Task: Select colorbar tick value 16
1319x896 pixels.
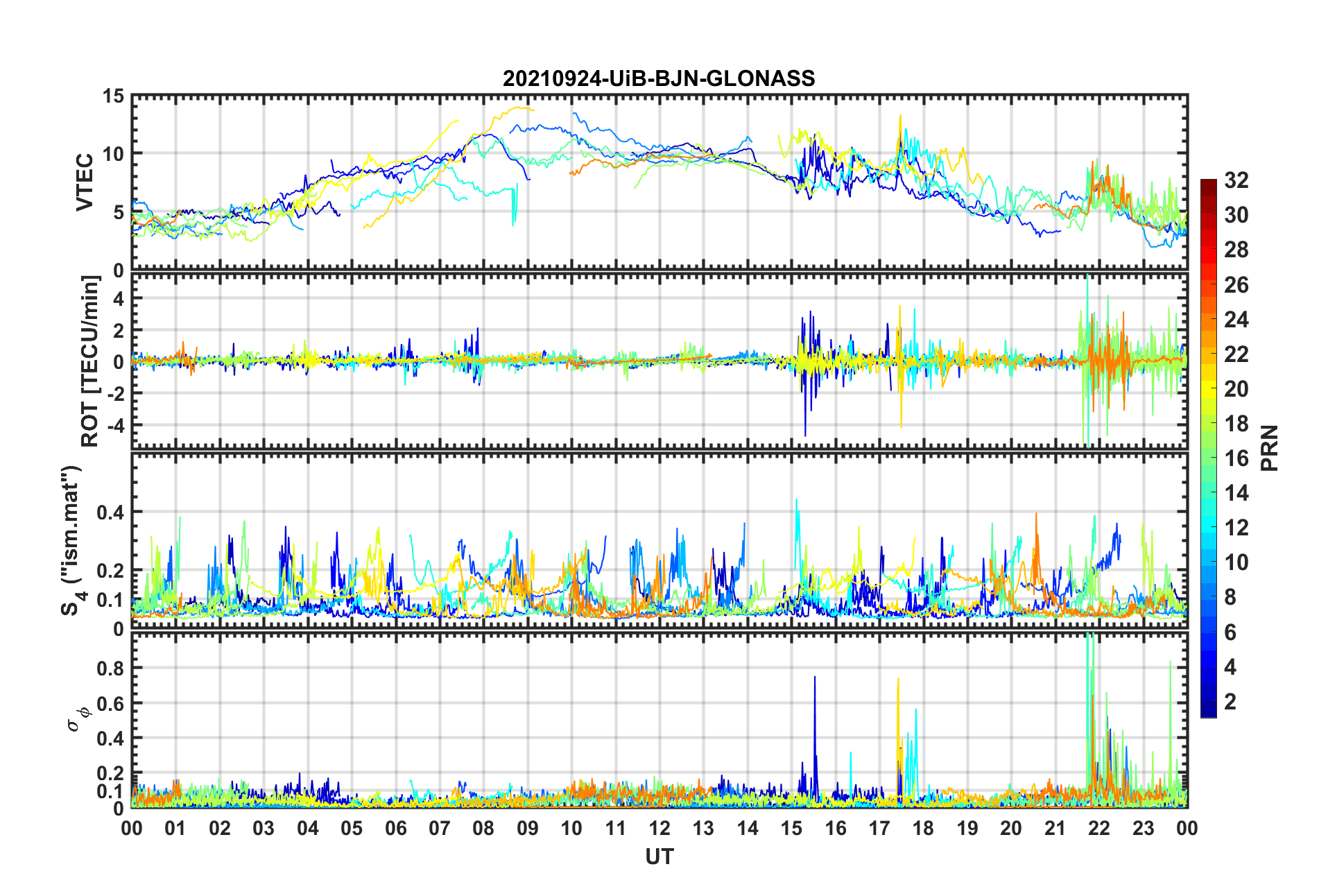Action: [x=1236, y=458]
